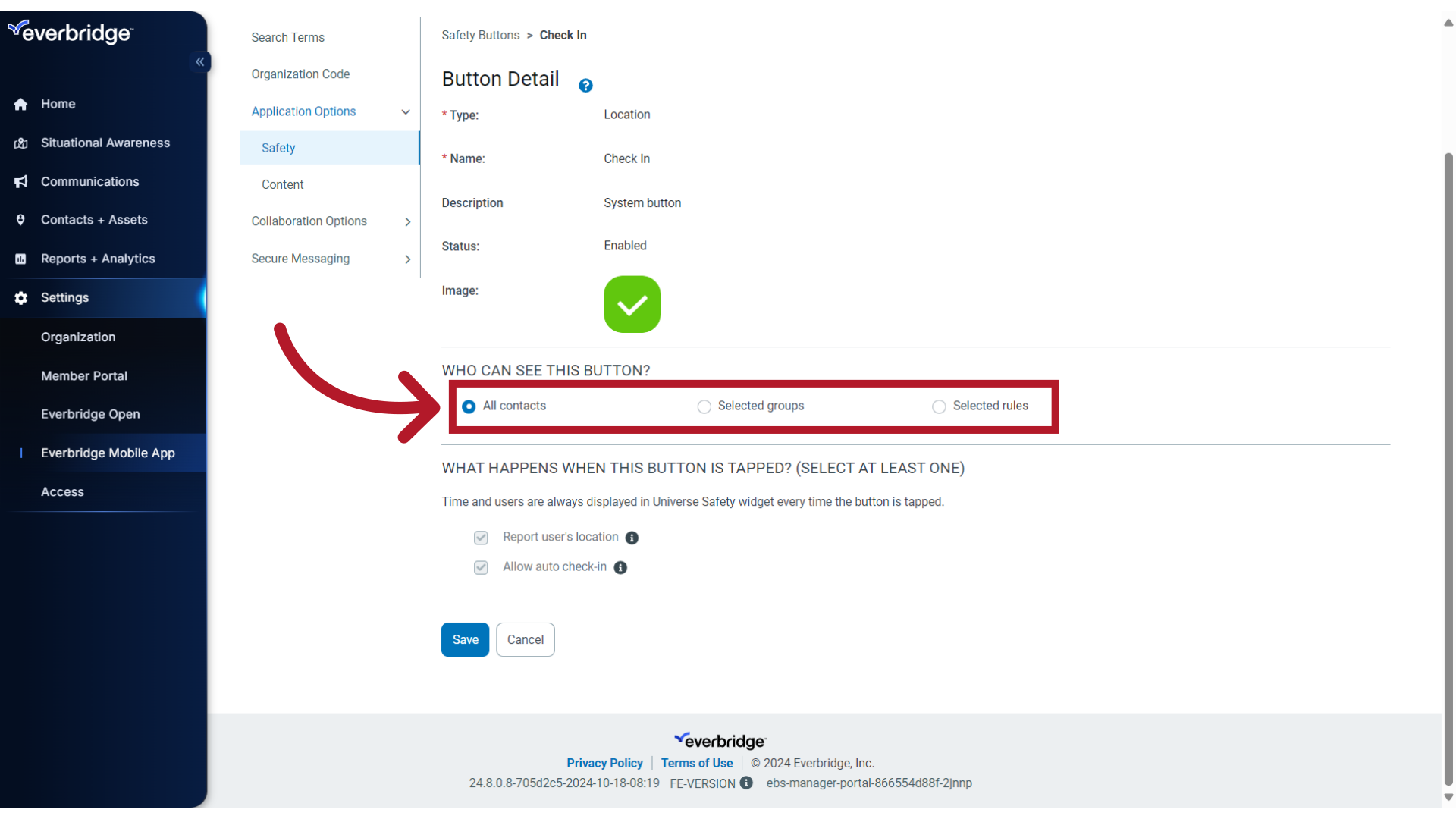The height and width of the screenshot is (819, 1456).
Task: Click the Safety Buttons breadcrumb link
Action: [481, 35]
